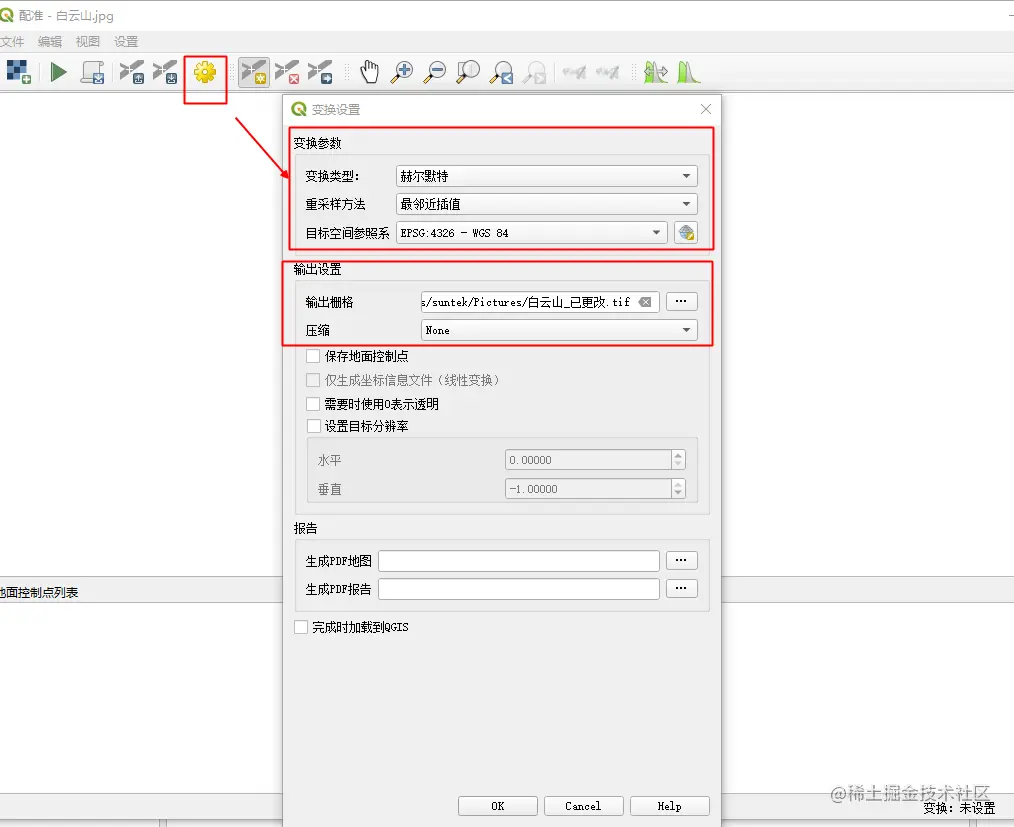Decrease the 垂直 resolution value
Screen dimensions: 1014x827
pyautogui.click(x=678, y=494)
